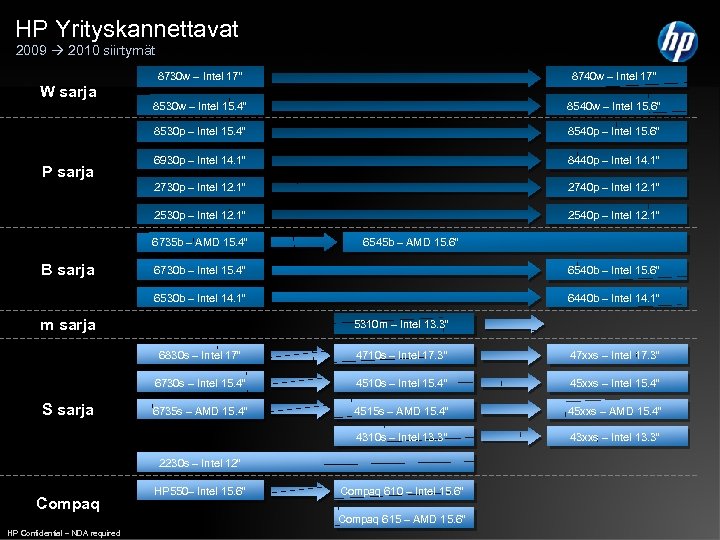Screen dimensions: 720x540
Task: Select the 8740w – Intel 17" box
Action: pyautogui.click(x=616, y=76)
